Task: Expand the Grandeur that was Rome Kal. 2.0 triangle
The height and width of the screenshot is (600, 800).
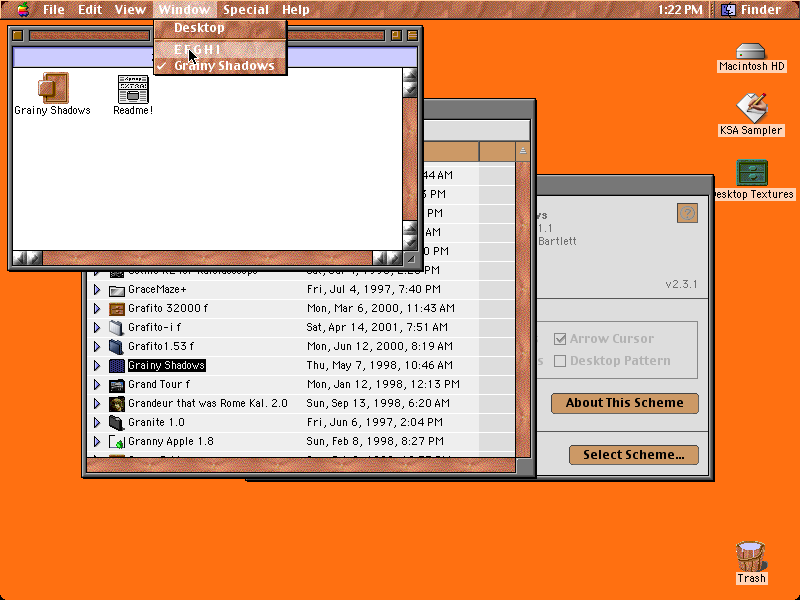Action: point(97,404)
